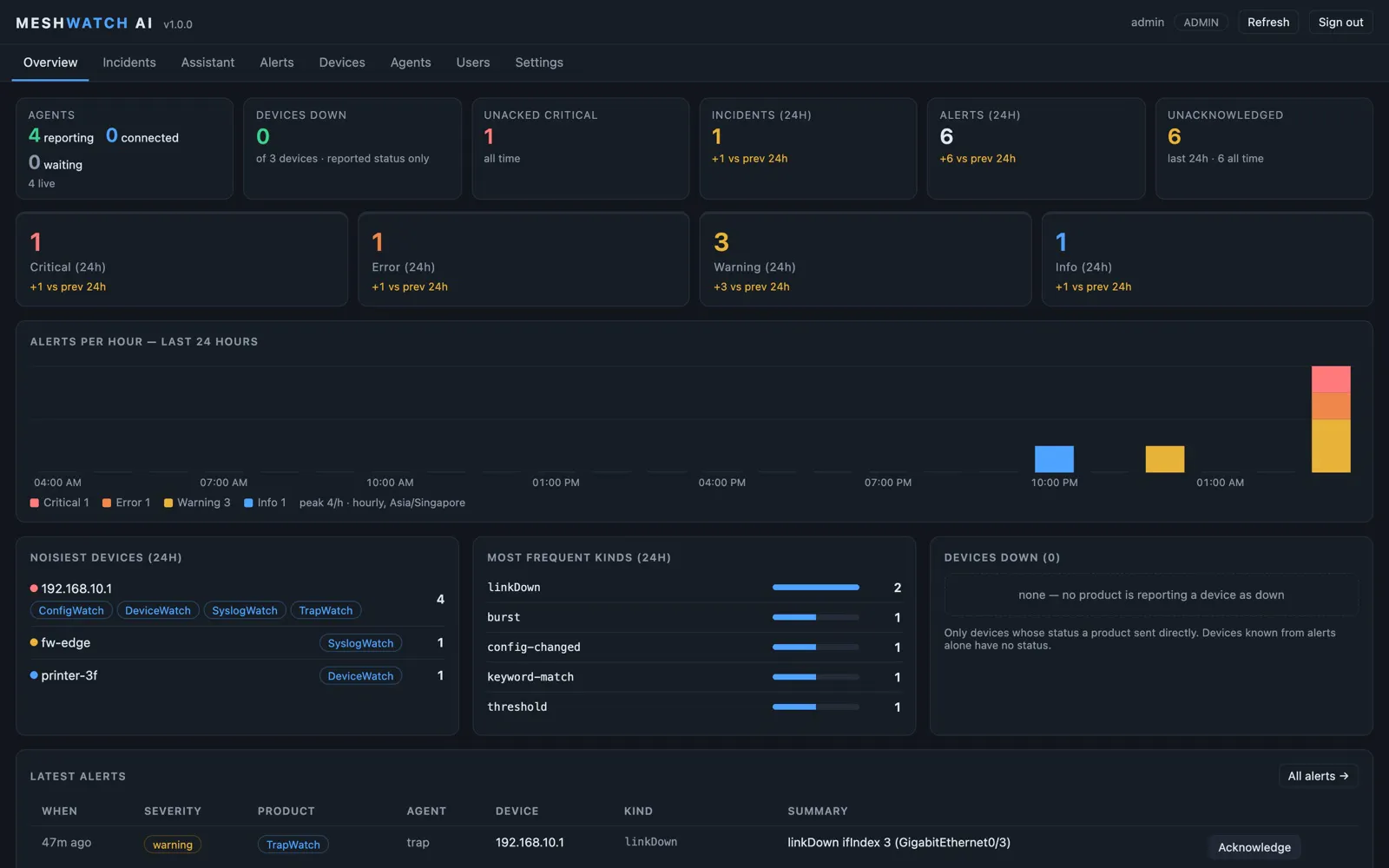Select the Overview tab

click(x=50, y=62)
